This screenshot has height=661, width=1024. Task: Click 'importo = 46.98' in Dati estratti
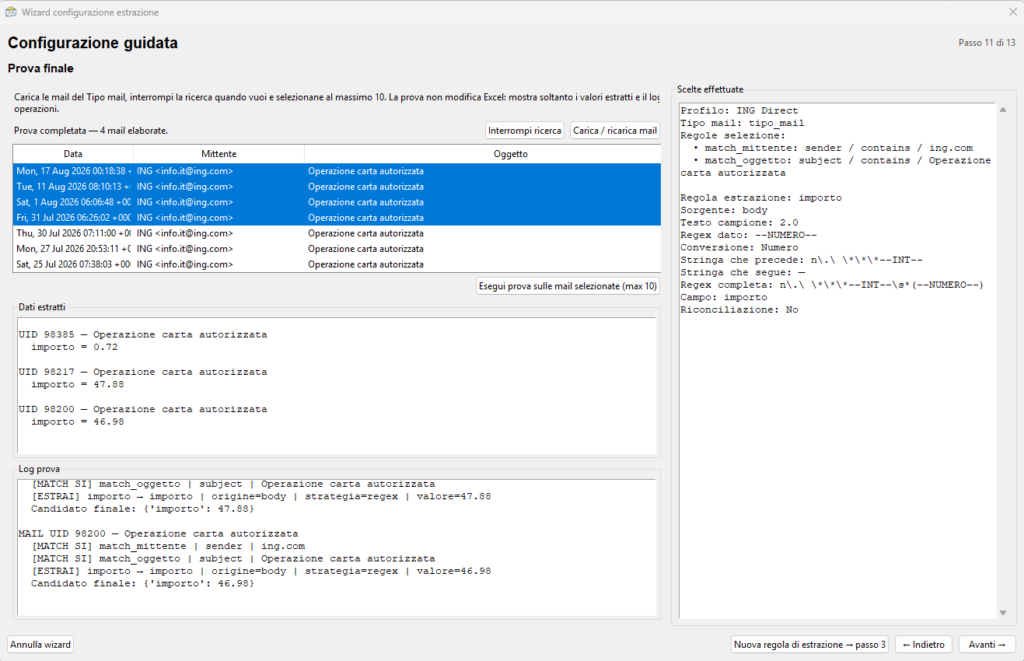(x=77, y=422)
